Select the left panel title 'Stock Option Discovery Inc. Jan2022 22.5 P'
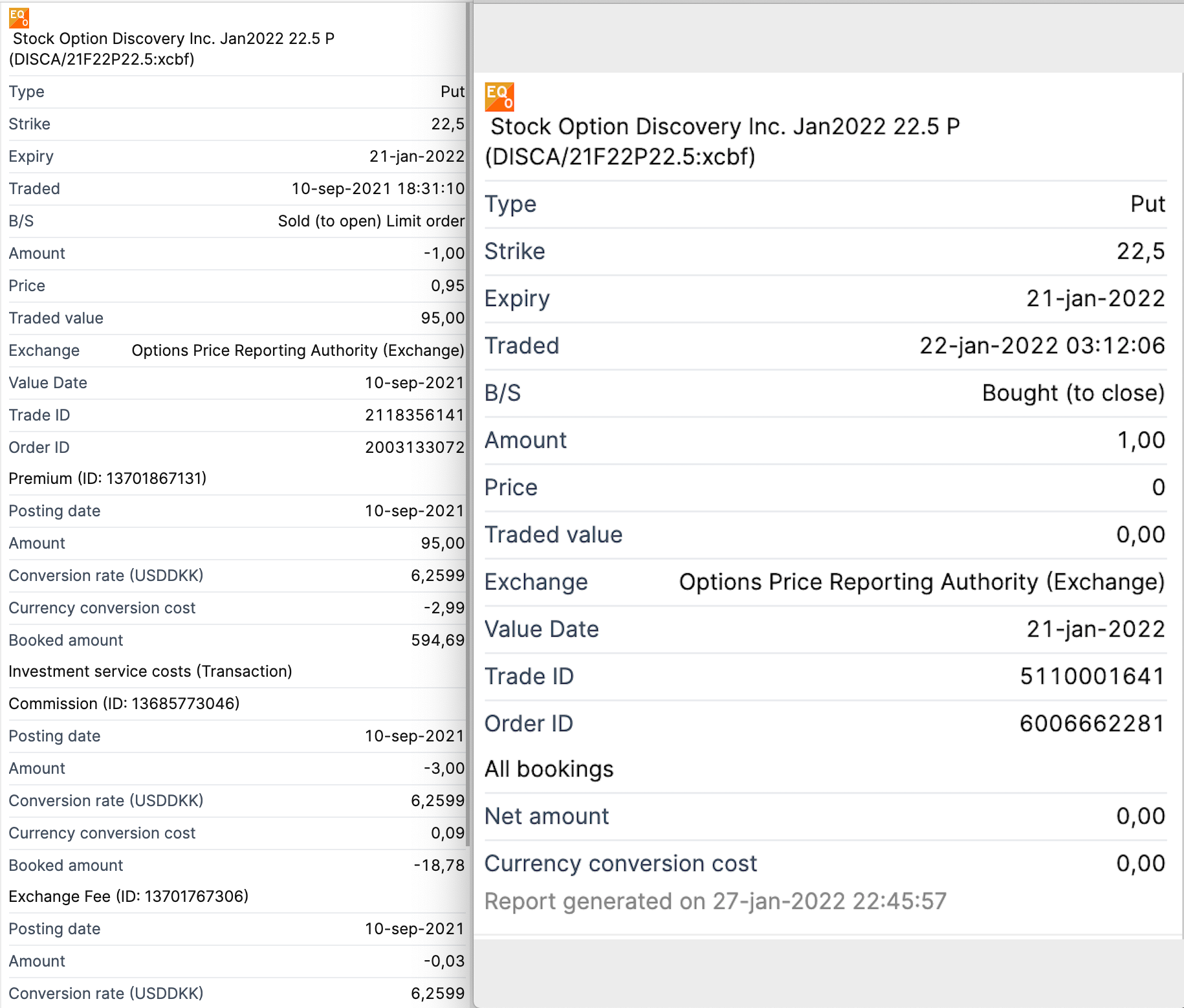Screen dimensions: 1184x1008 pyautogui.click(x=173, y=39)
